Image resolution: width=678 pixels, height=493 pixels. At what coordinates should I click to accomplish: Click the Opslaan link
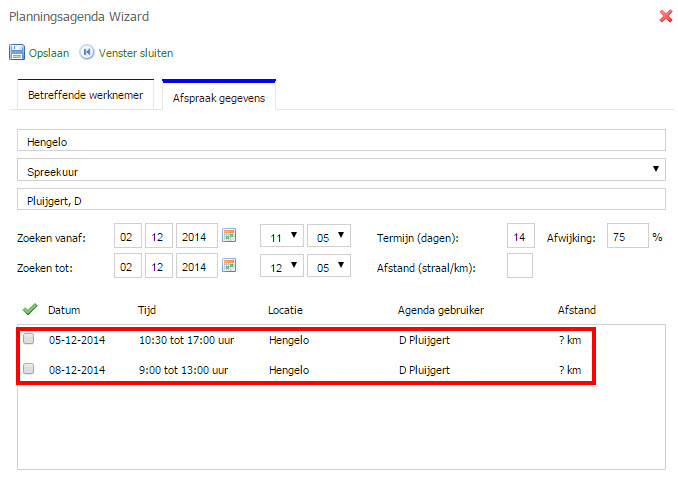[48, 52]
